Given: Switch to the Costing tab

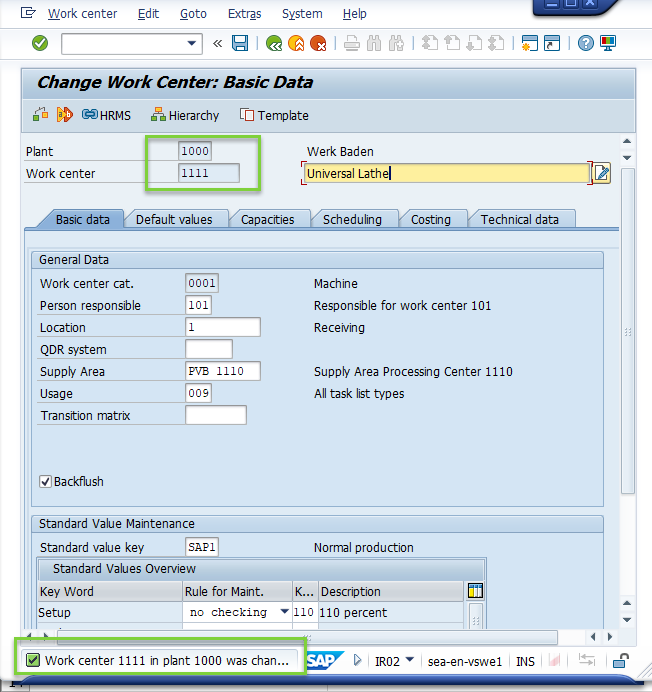Looking at the screenshot, I should click(431, 219).
